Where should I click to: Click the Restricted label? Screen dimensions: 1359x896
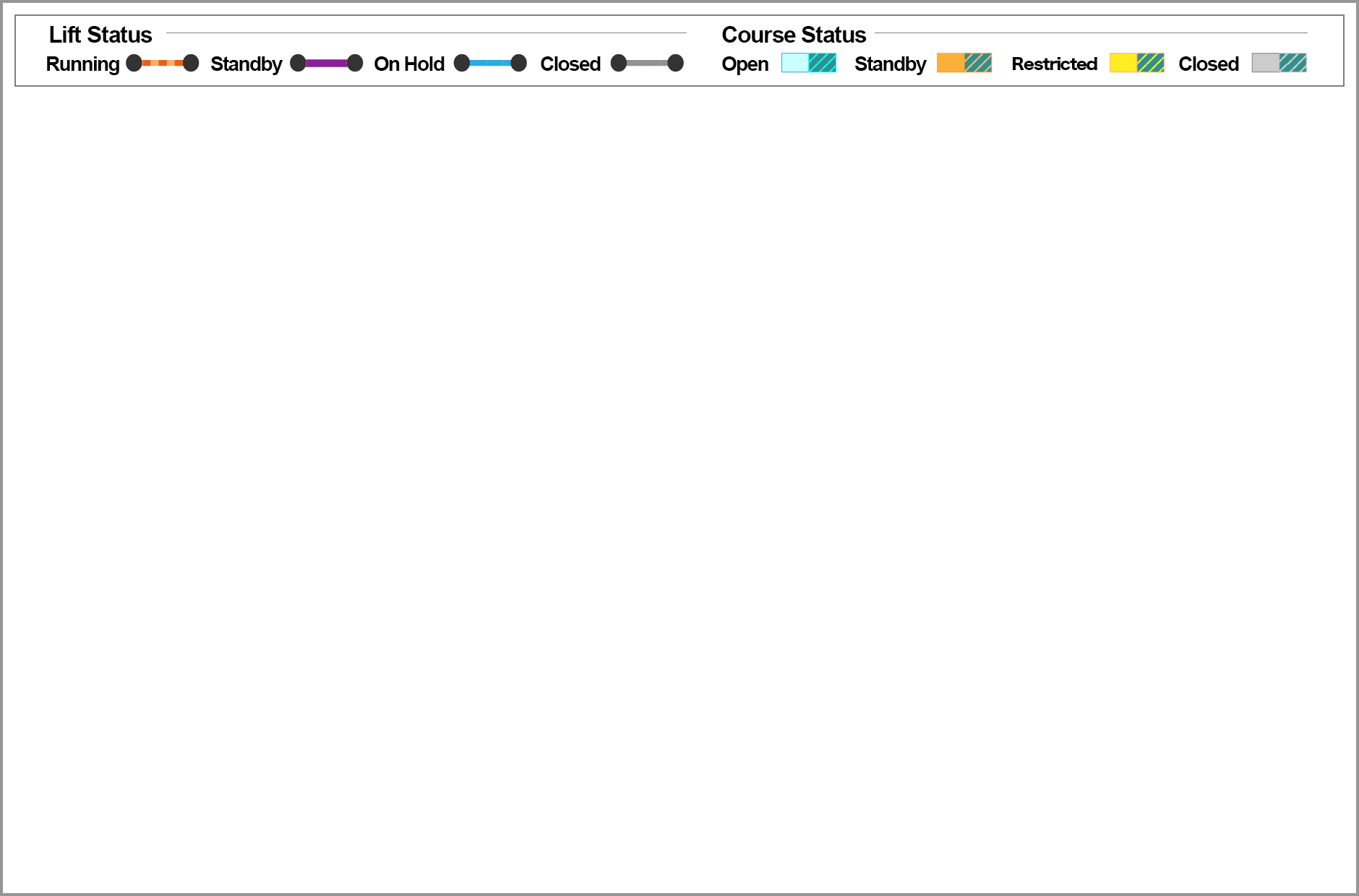1055,64
